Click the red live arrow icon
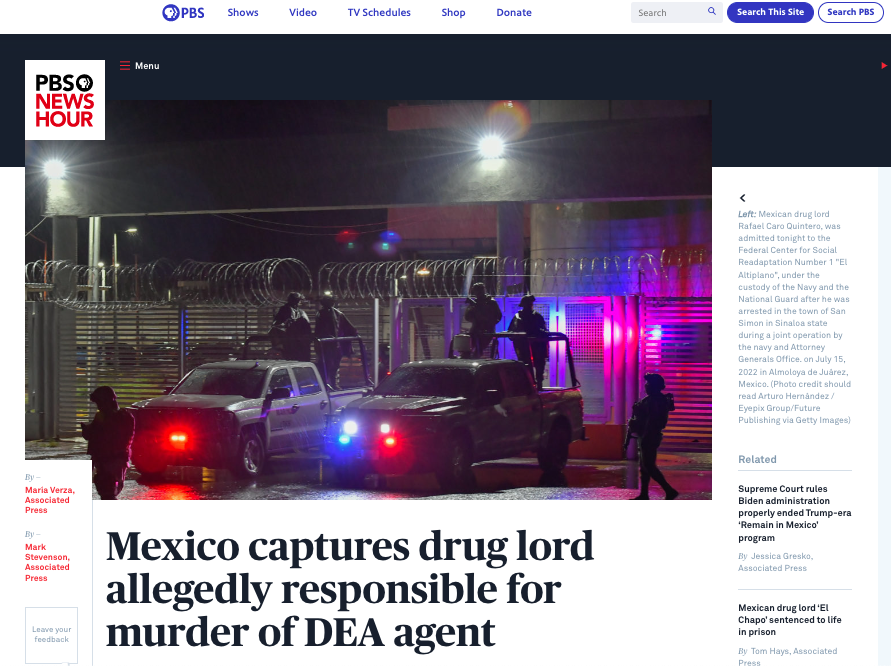This screenshot has width=891, height=666. click(x=884, y=66)
